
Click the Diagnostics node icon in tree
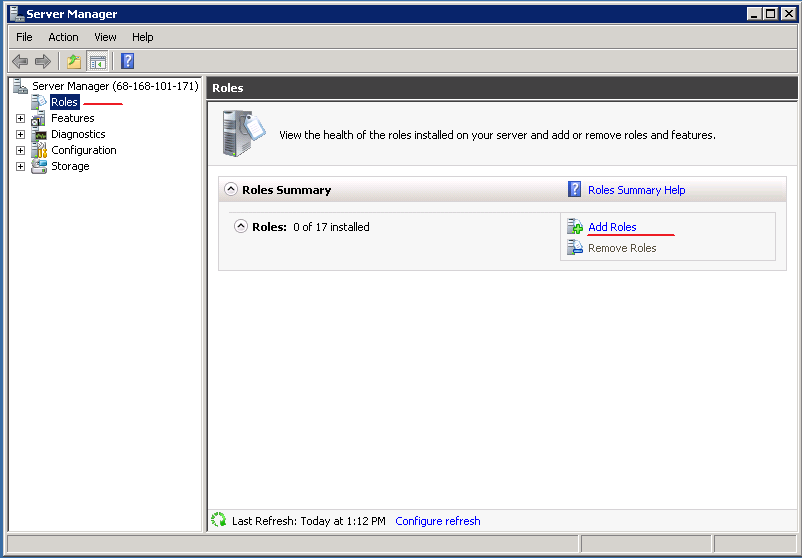[x=39, y=135]
